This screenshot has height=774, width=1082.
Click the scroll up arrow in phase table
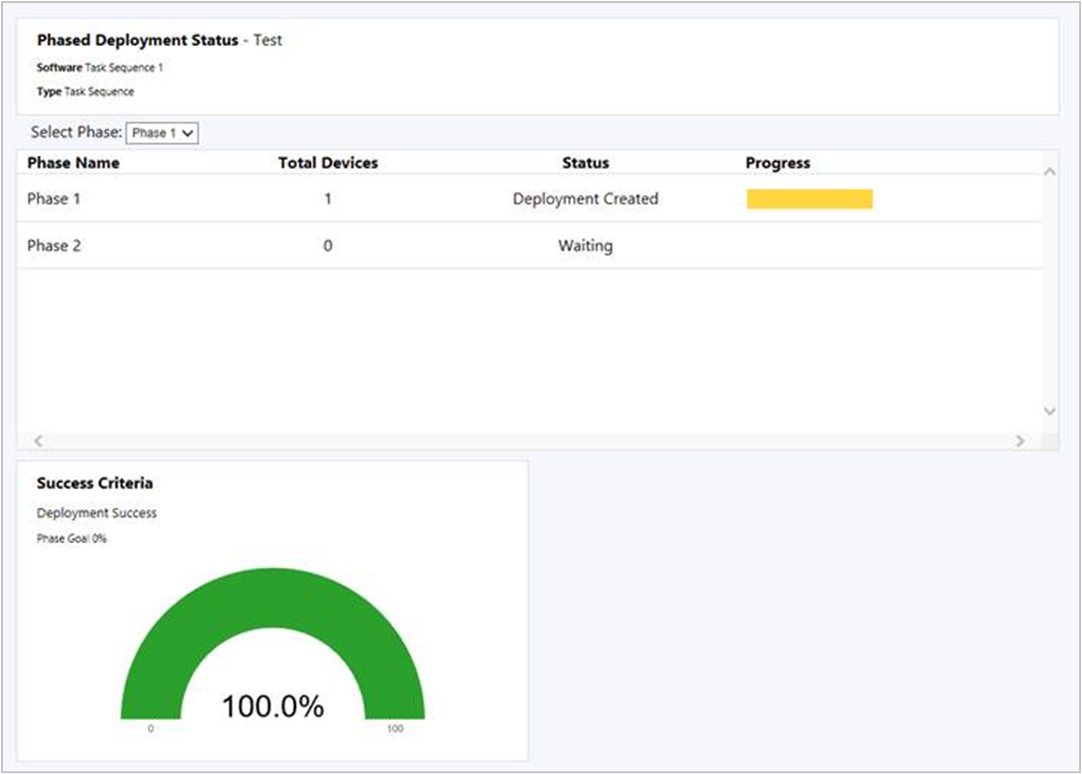[x=1050, y=171]
